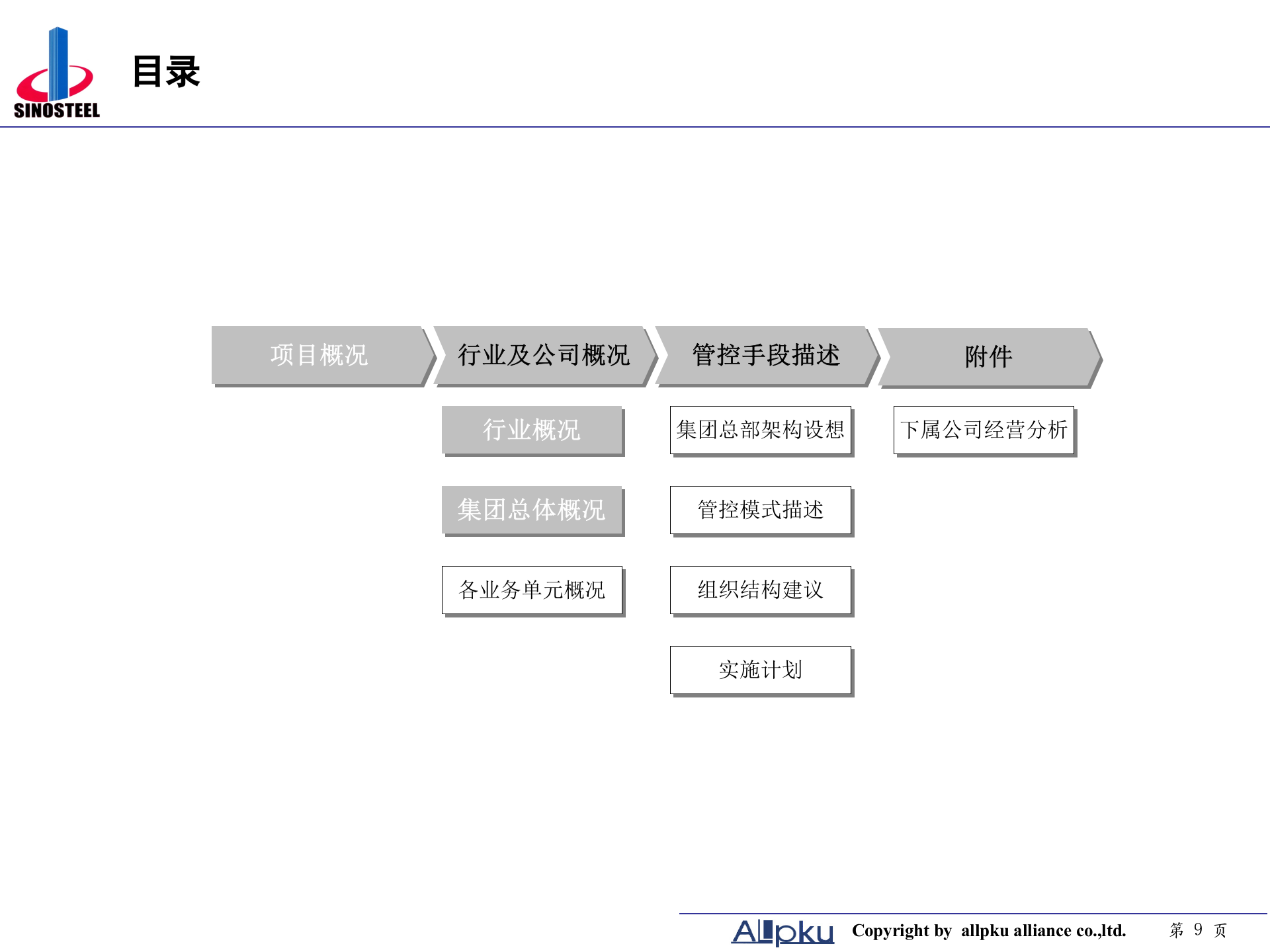This screenshot has width=1270, height=952.
Task: Select the 附件 arrow banner
Action: tap(987, 354)
